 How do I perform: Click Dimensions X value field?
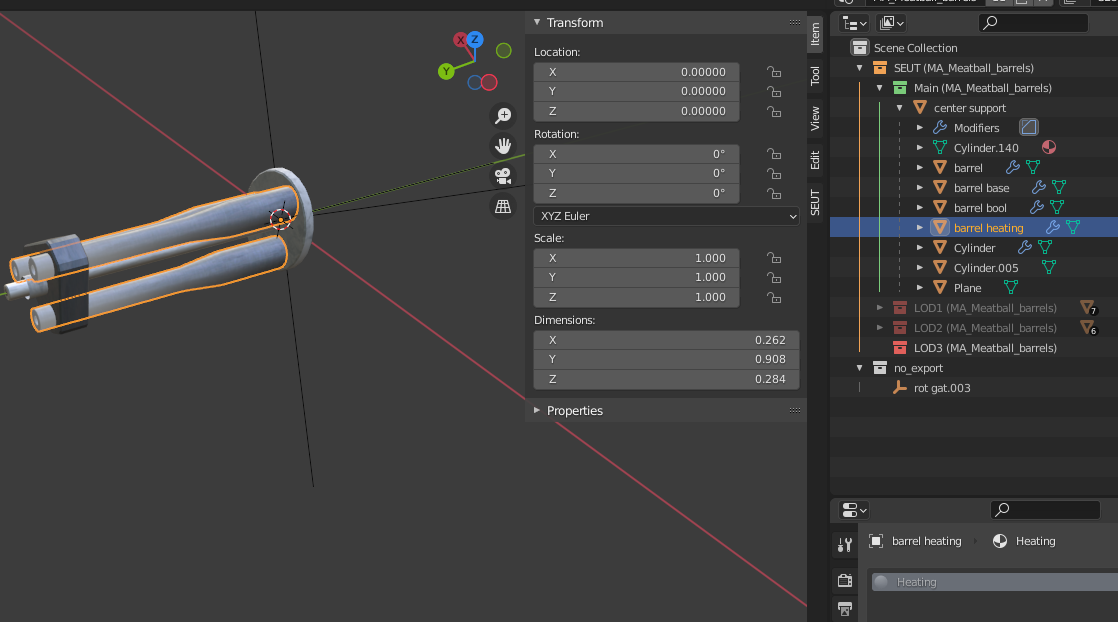(666, 340)
